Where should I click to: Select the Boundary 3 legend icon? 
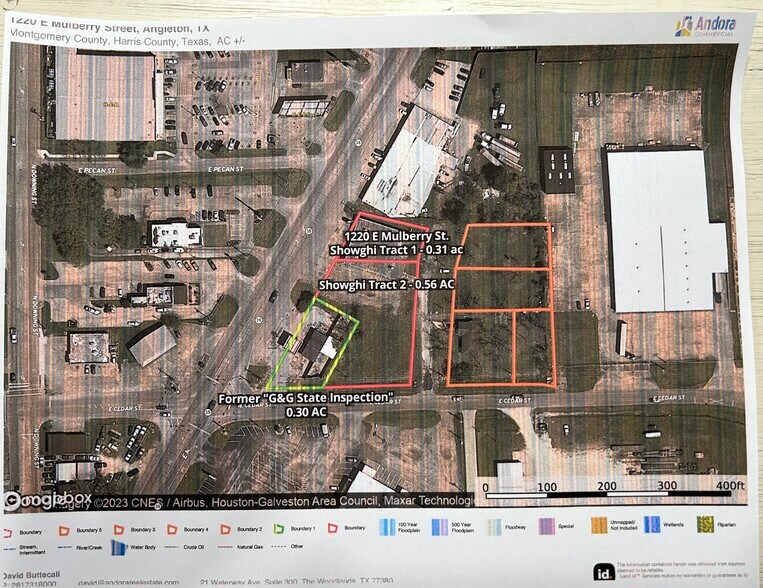(119, 530)
